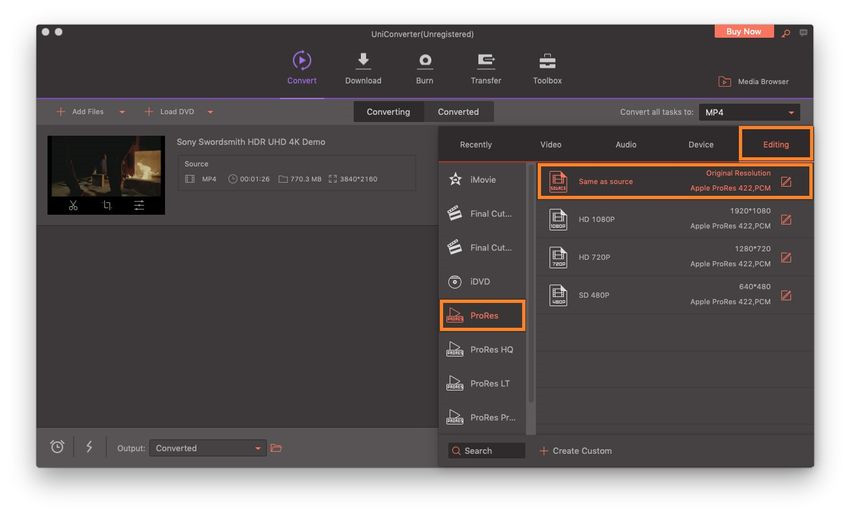Click the crop icon under thumbnail

(107, 205)
